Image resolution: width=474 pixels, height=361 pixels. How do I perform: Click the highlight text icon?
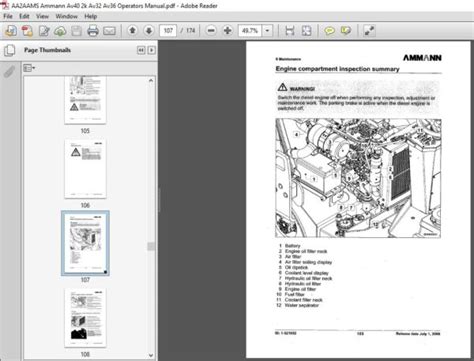346,31
